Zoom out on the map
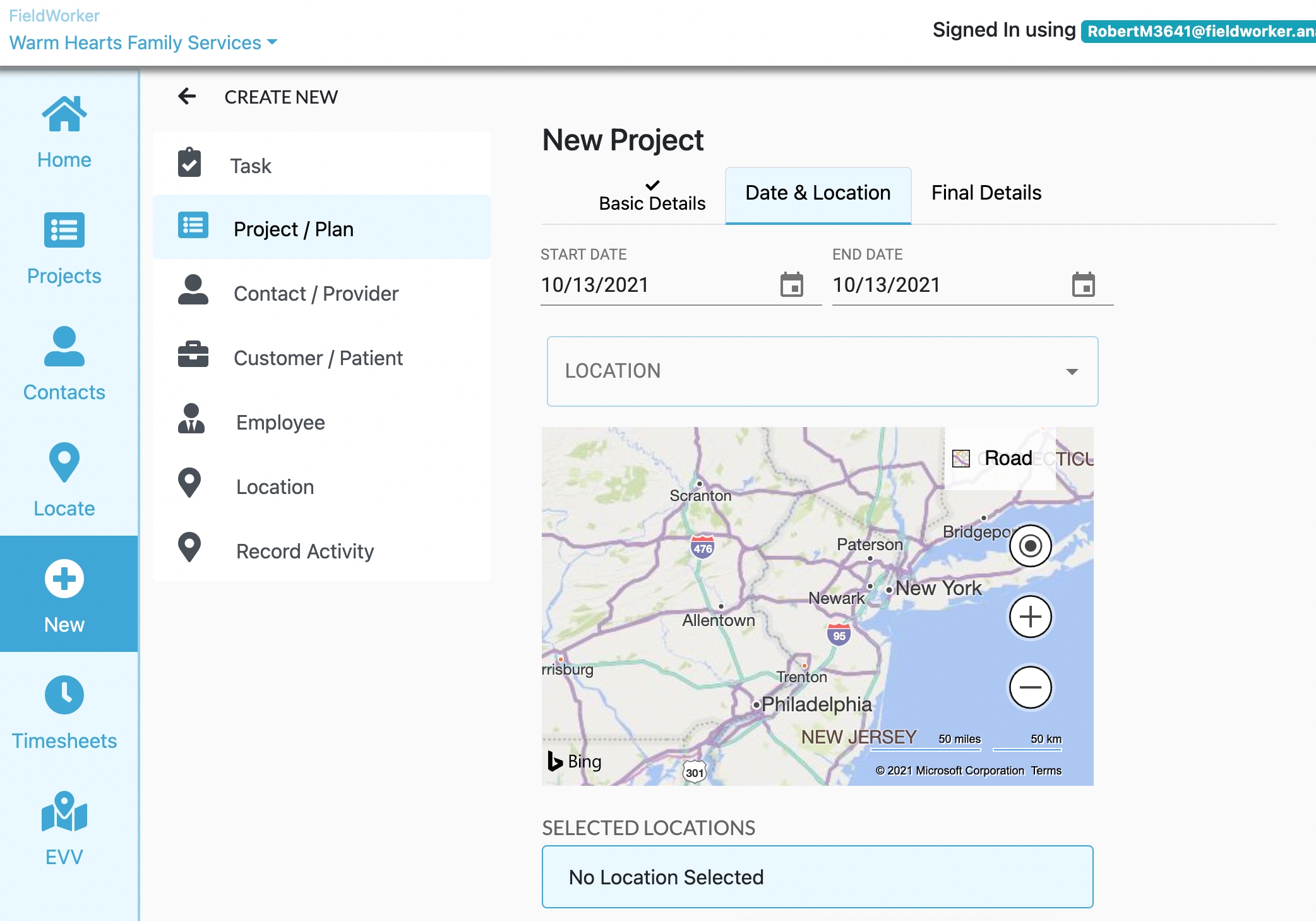 pos(1030,687)
